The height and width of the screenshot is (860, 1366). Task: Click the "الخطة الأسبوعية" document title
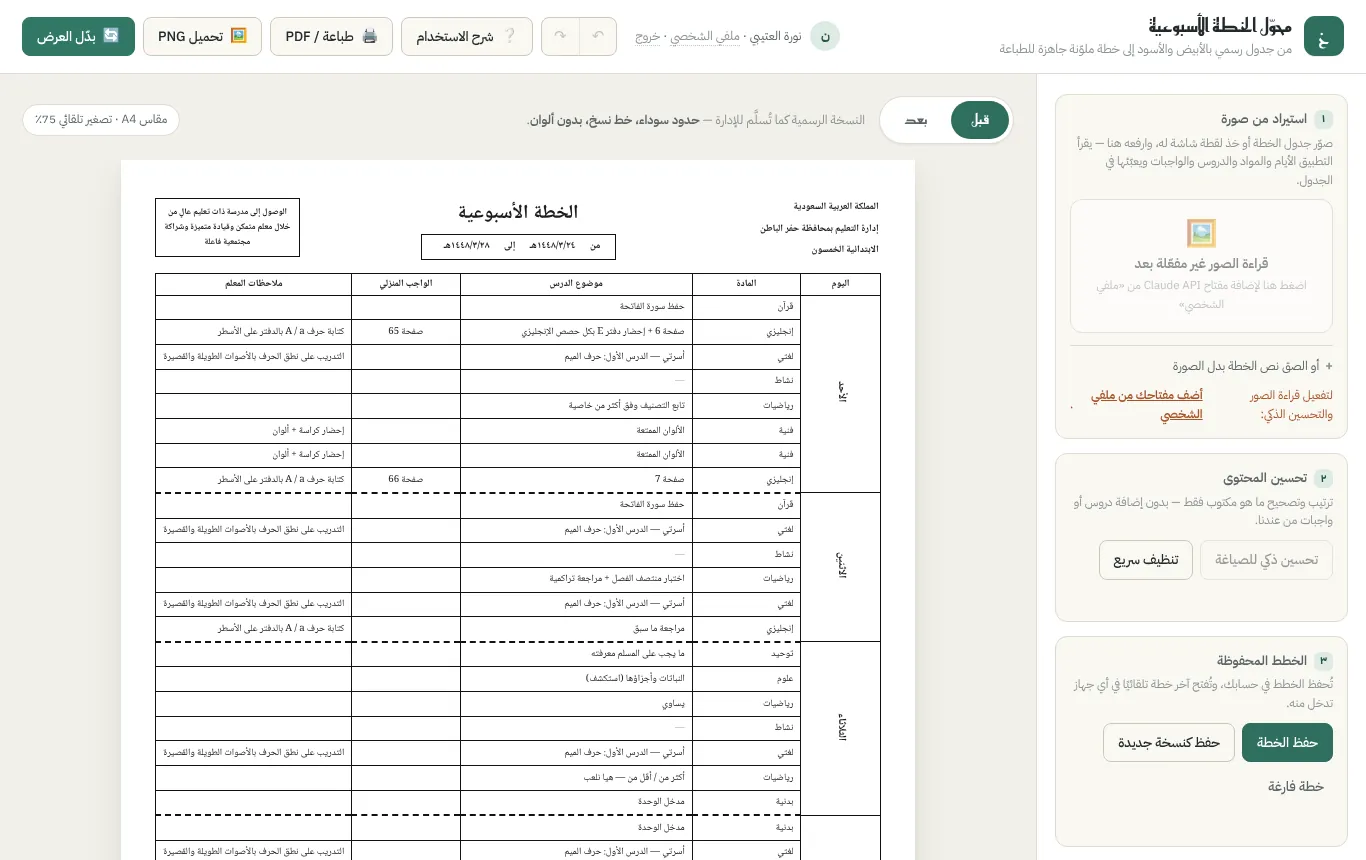(x=518, y=211)
